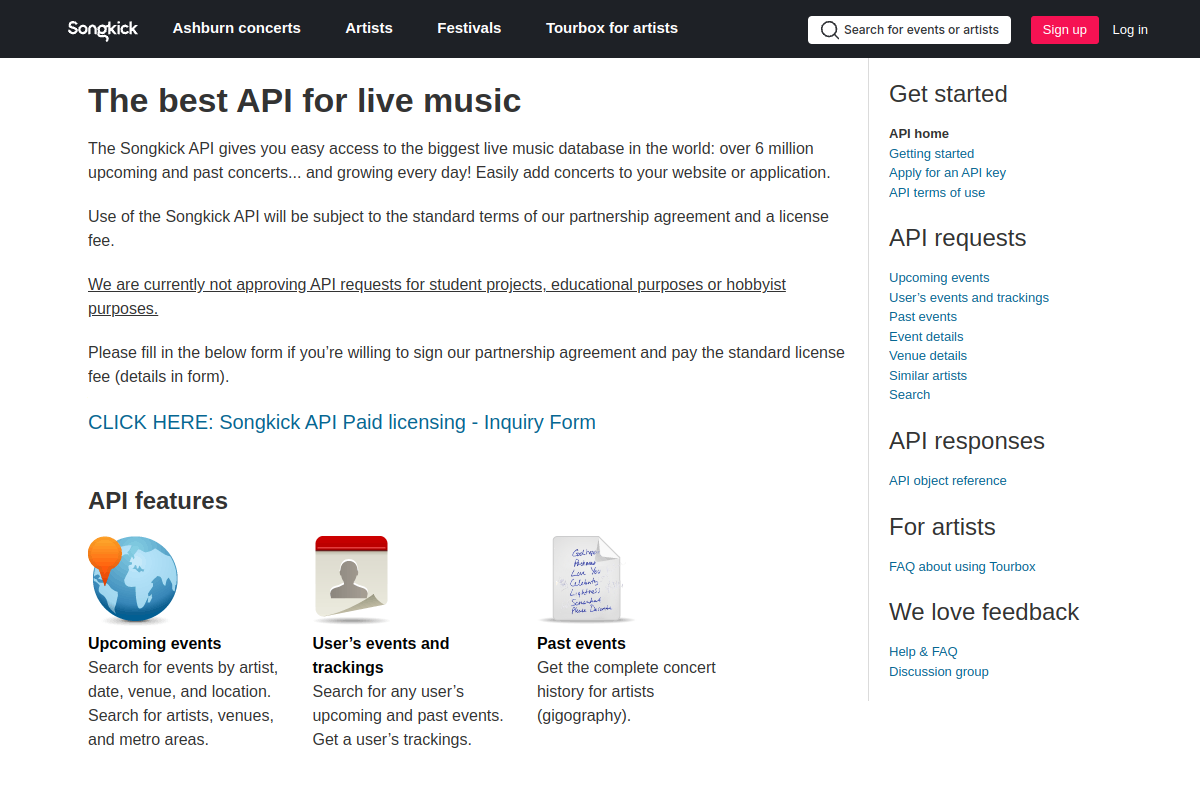The width and height of the screenshot is (1200, 800).
Task: Open Tourbox for artists navigation item
Action: [x=612, y=28]
